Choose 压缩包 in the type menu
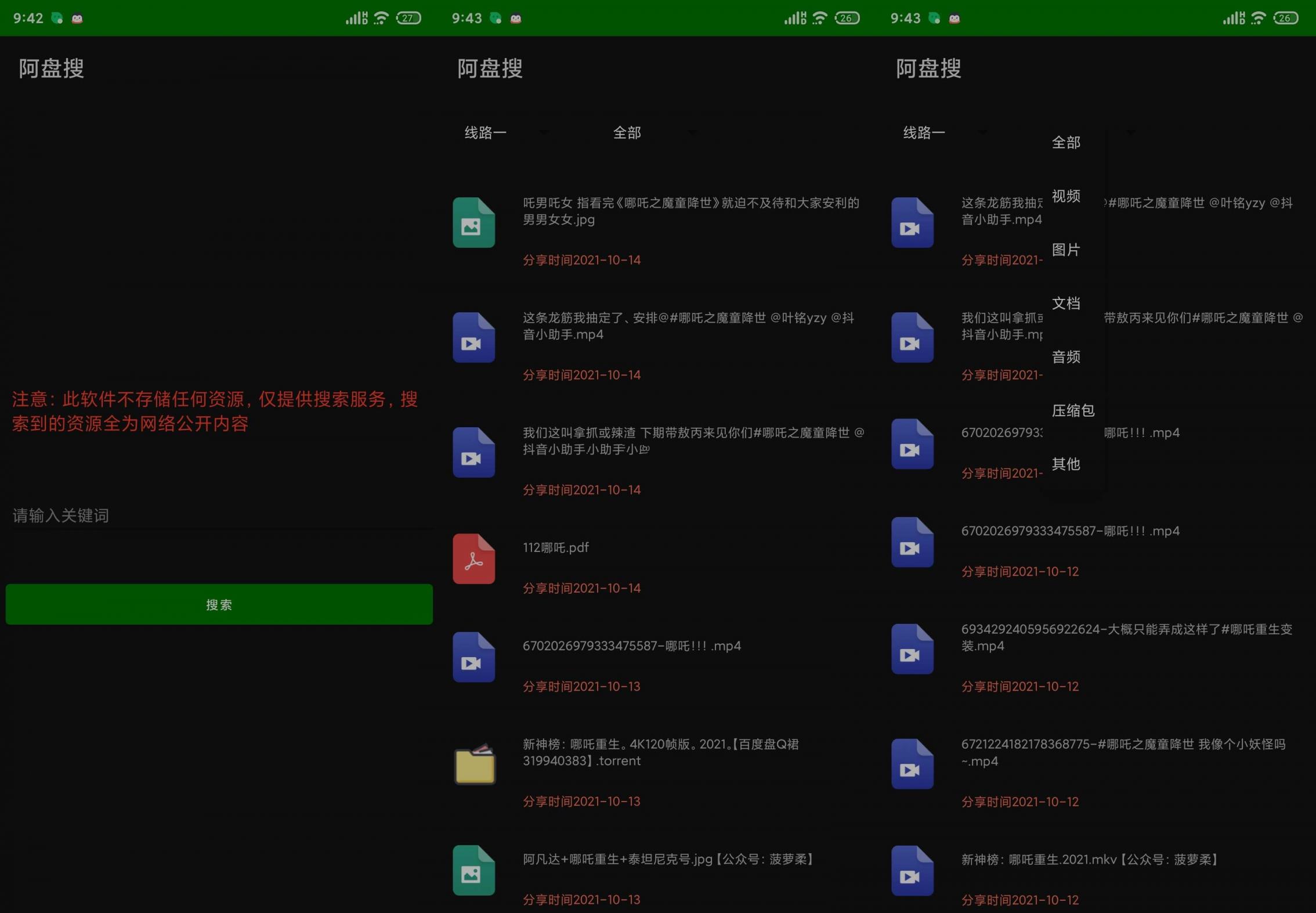1316x913 pixels. click(x=1073, y=410)
